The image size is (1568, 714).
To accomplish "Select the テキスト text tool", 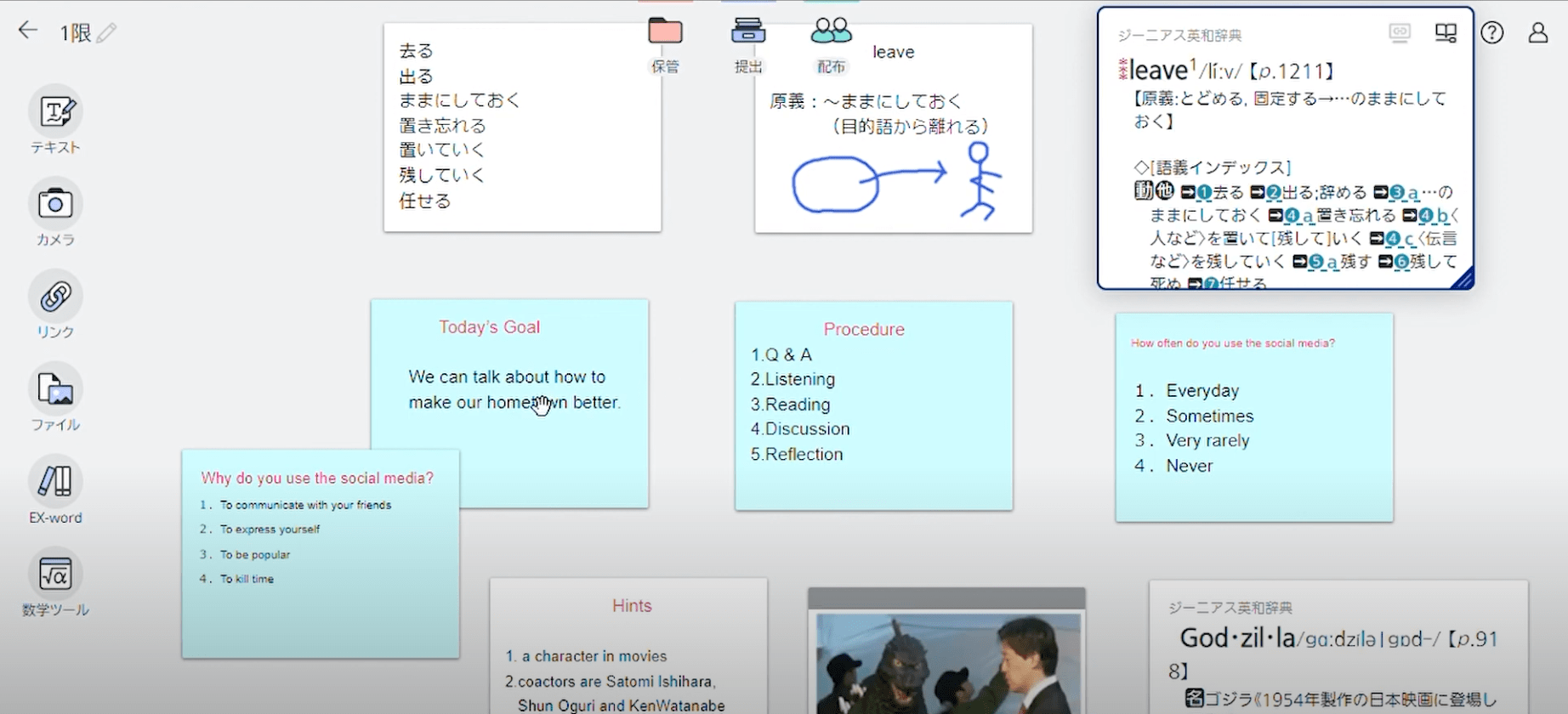I will 55,112.
